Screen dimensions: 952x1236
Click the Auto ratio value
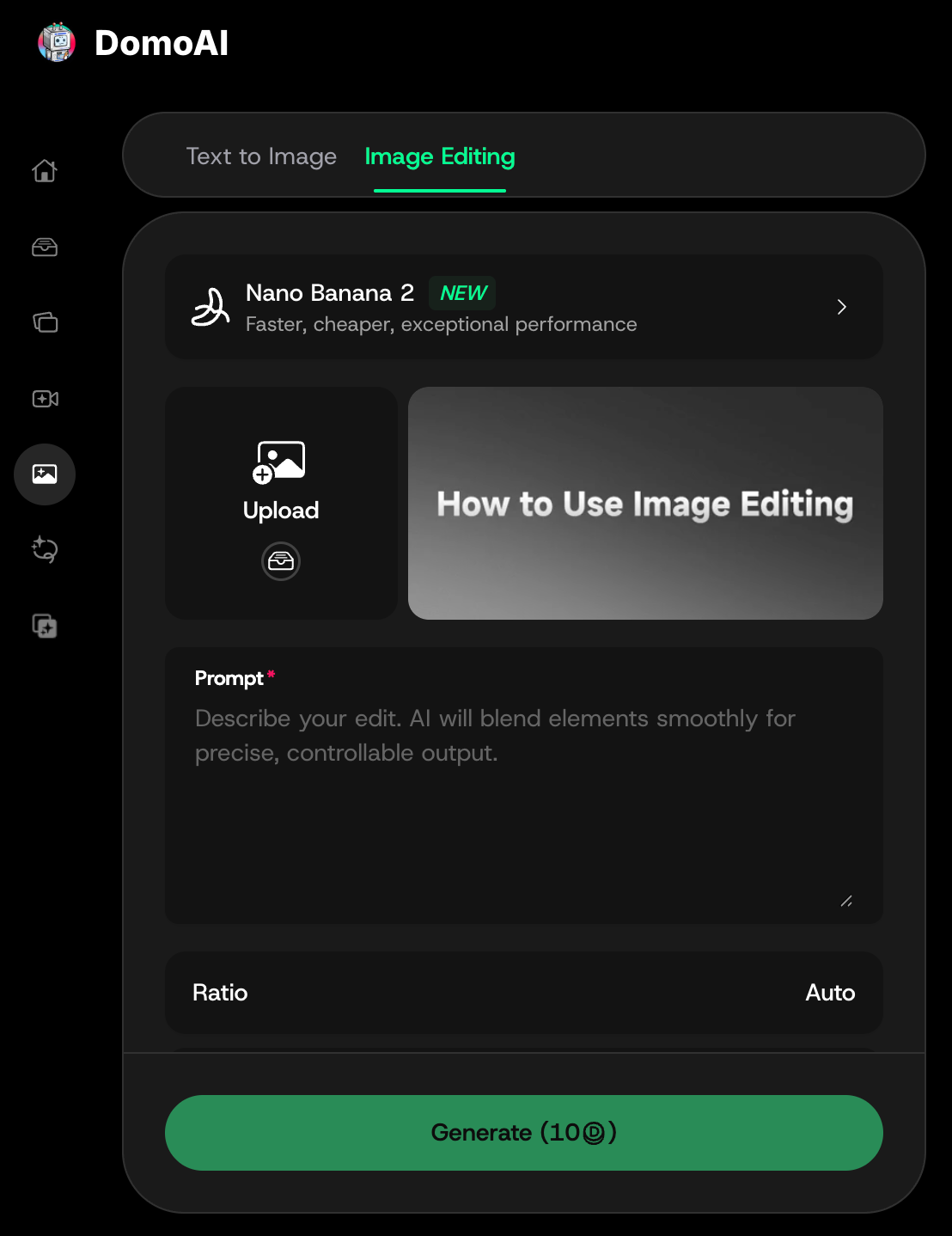click(x=830, y=993)
